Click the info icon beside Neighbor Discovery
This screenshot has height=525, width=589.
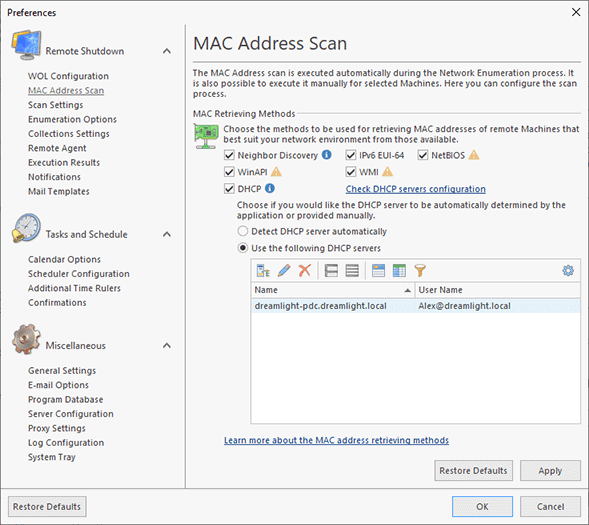pos(327,155)
